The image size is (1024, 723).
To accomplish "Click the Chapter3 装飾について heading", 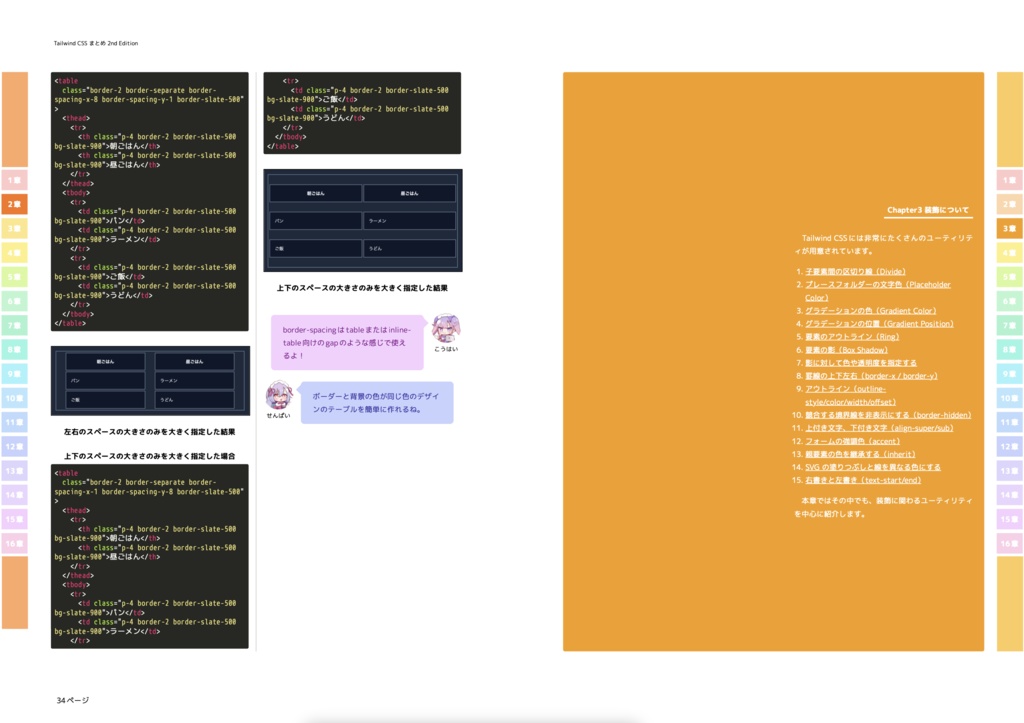I will tap(929, 211).
